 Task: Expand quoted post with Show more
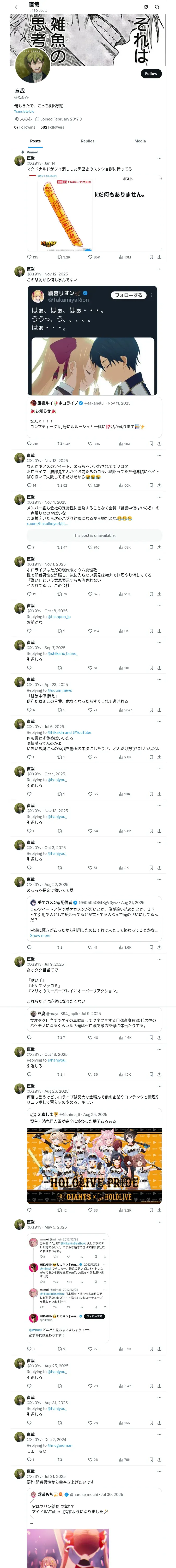coord(40,936)
